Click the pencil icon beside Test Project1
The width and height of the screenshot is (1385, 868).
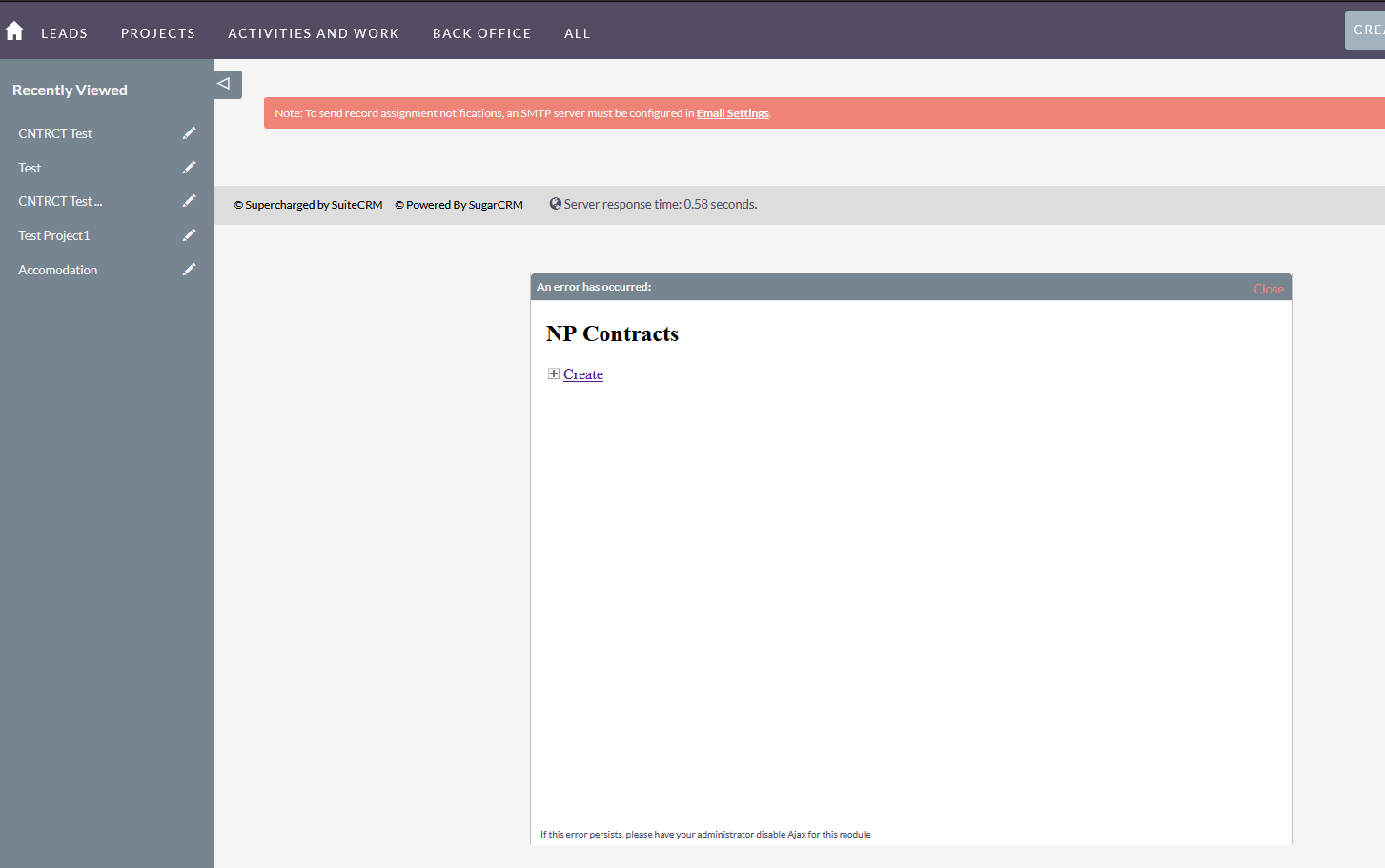(189, 235)
